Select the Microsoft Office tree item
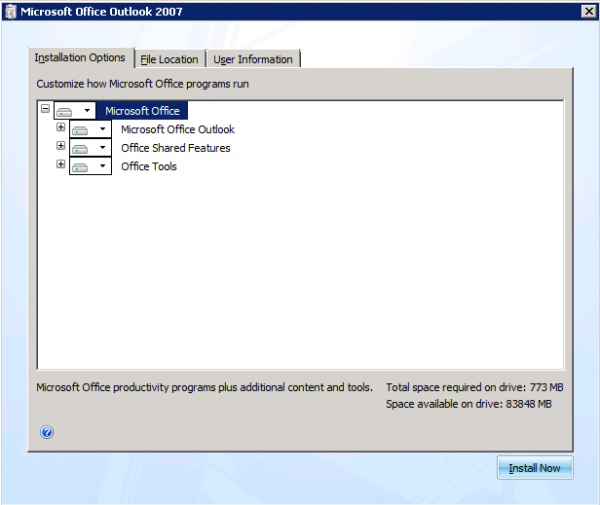Image resolution: width=600 pixels, height=505 pixels. pos(142,111)
